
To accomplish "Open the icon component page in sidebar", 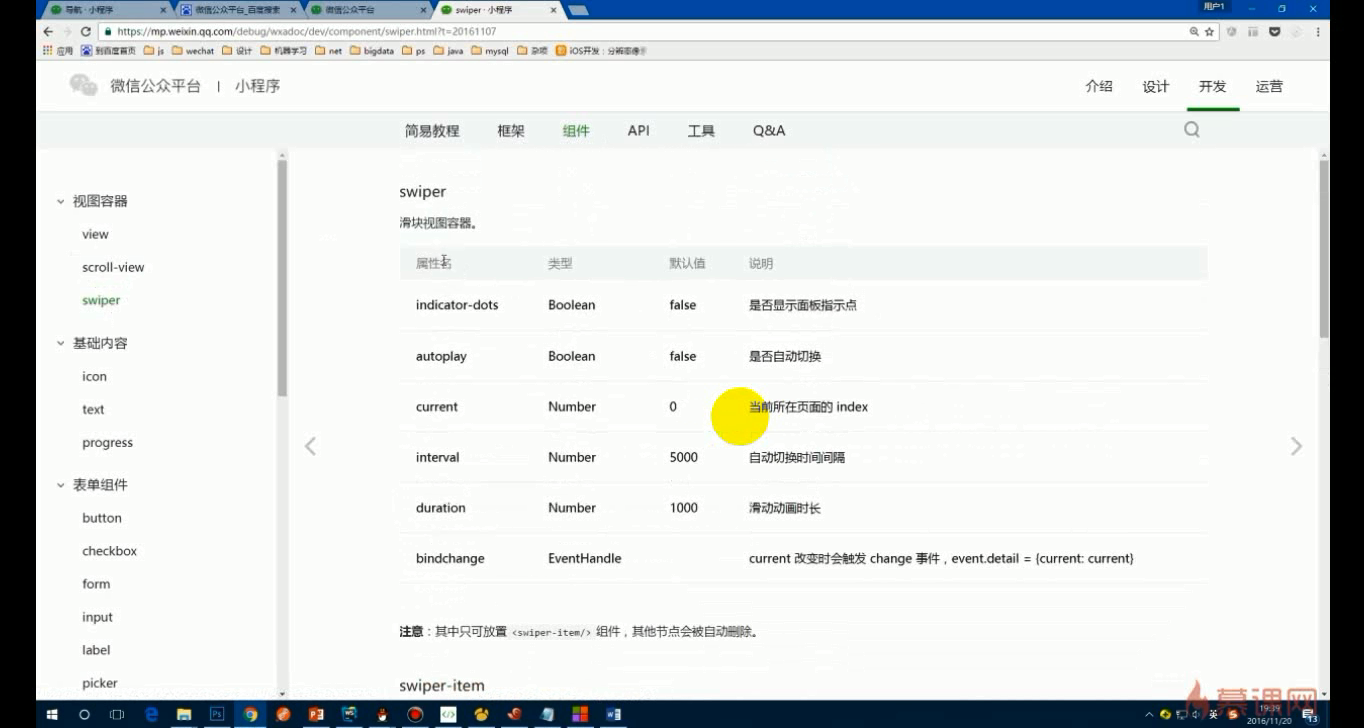I will pos(94,376).
